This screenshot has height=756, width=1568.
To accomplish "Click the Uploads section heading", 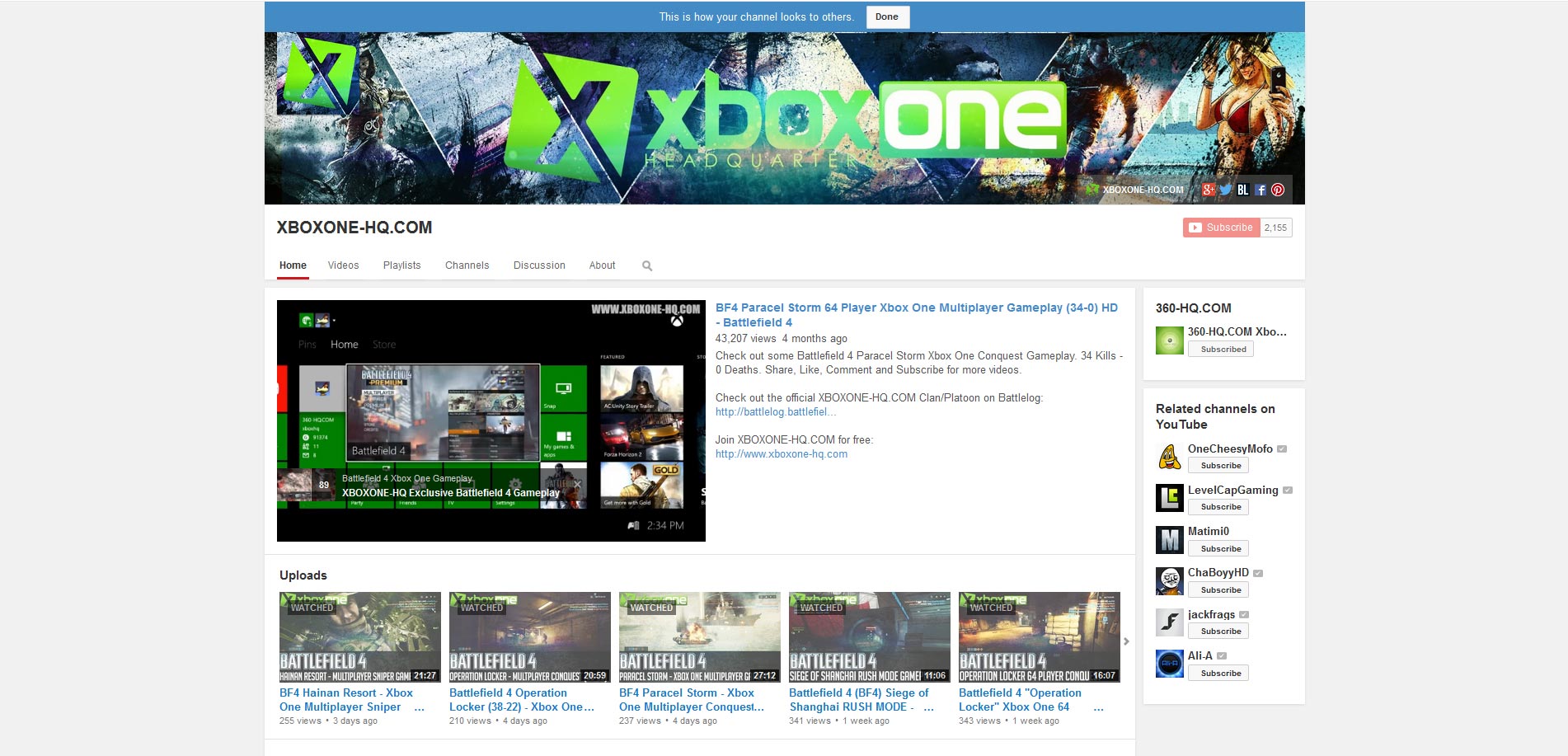I will (303, 575).
